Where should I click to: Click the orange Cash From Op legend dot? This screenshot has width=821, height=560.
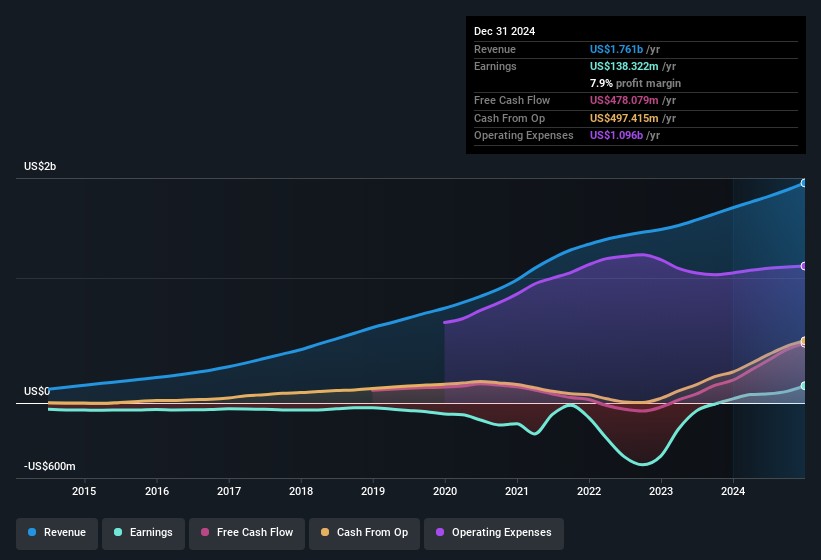[323, 533]
